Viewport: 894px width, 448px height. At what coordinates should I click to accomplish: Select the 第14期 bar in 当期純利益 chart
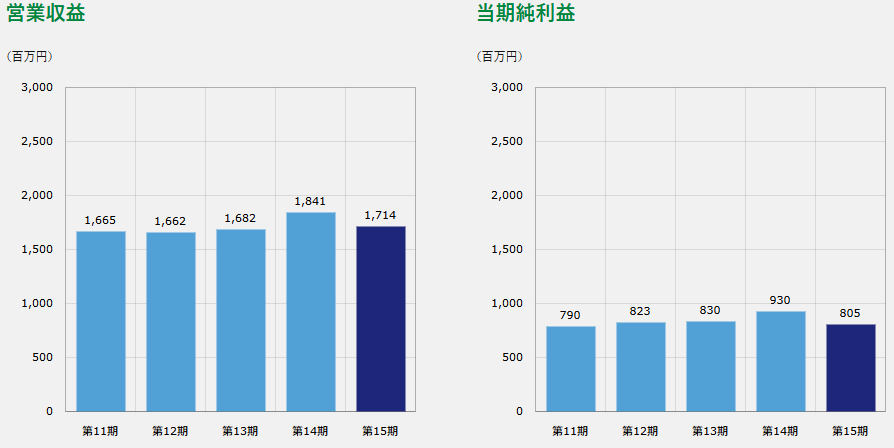pyautogui.click(x=781, y=360)
